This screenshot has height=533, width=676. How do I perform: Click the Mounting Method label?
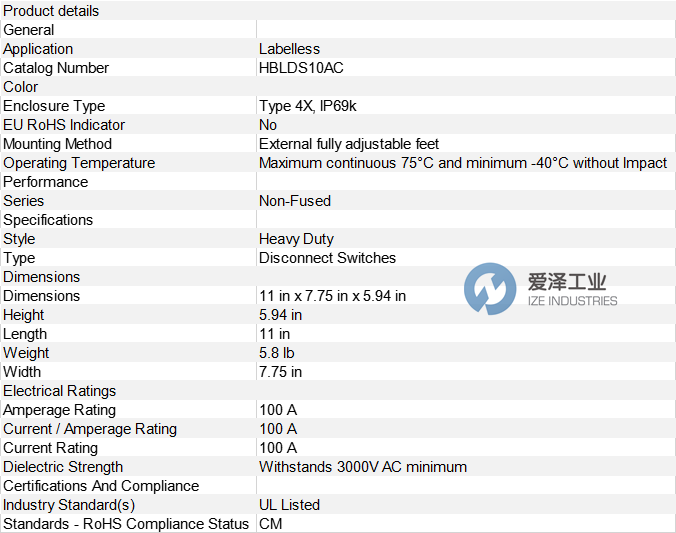(x=58, y=144)
